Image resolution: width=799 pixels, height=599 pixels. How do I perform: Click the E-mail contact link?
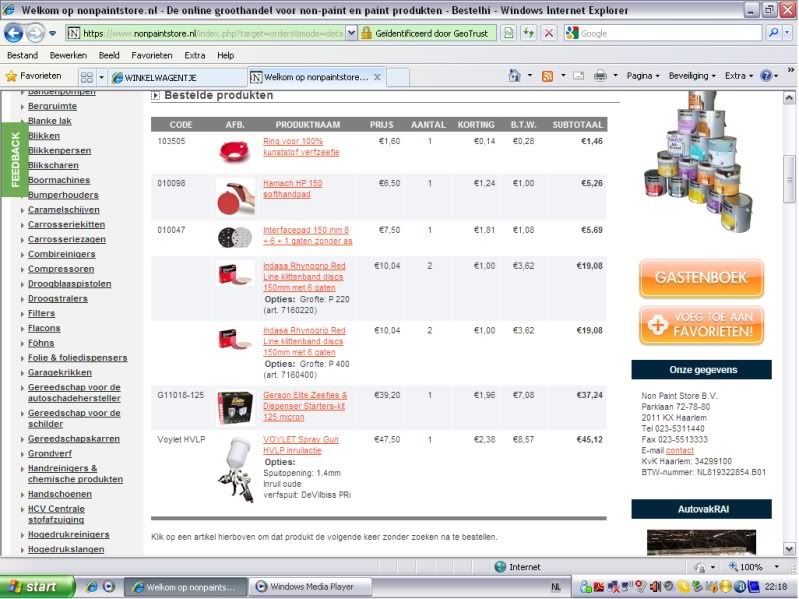coord(680,451)
